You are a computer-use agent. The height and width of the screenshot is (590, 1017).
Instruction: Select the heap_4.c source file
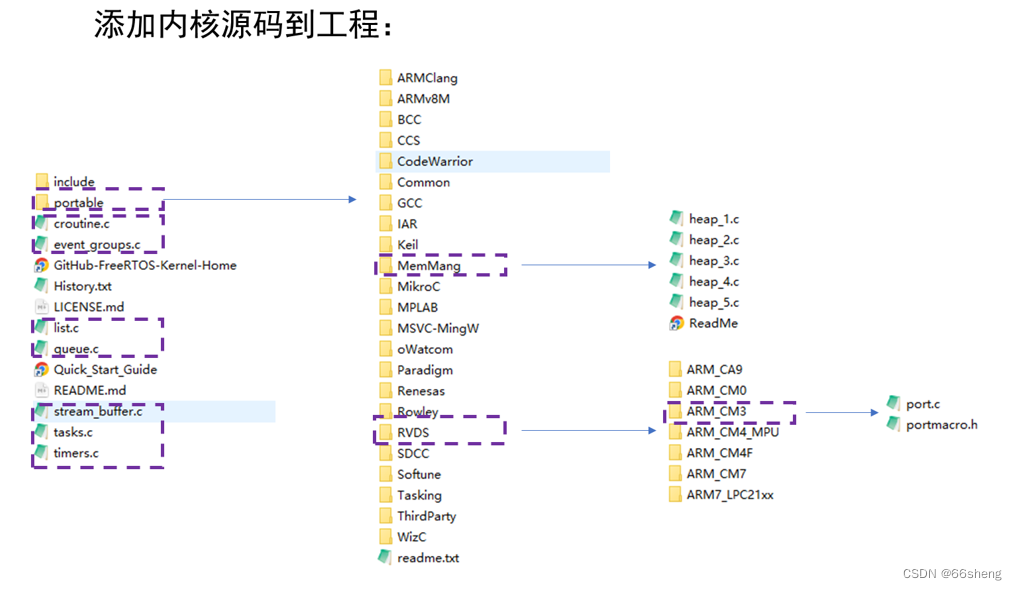click(x=712, y=281)
